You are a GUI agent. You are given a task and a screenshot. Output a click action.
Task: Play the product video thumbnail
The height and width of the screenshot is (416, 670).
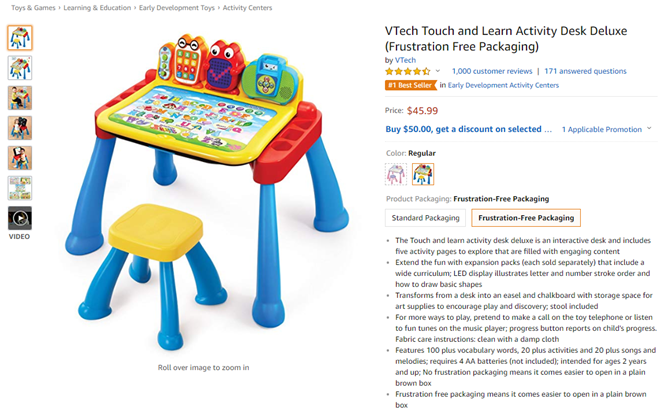click(x=20, y=218)
